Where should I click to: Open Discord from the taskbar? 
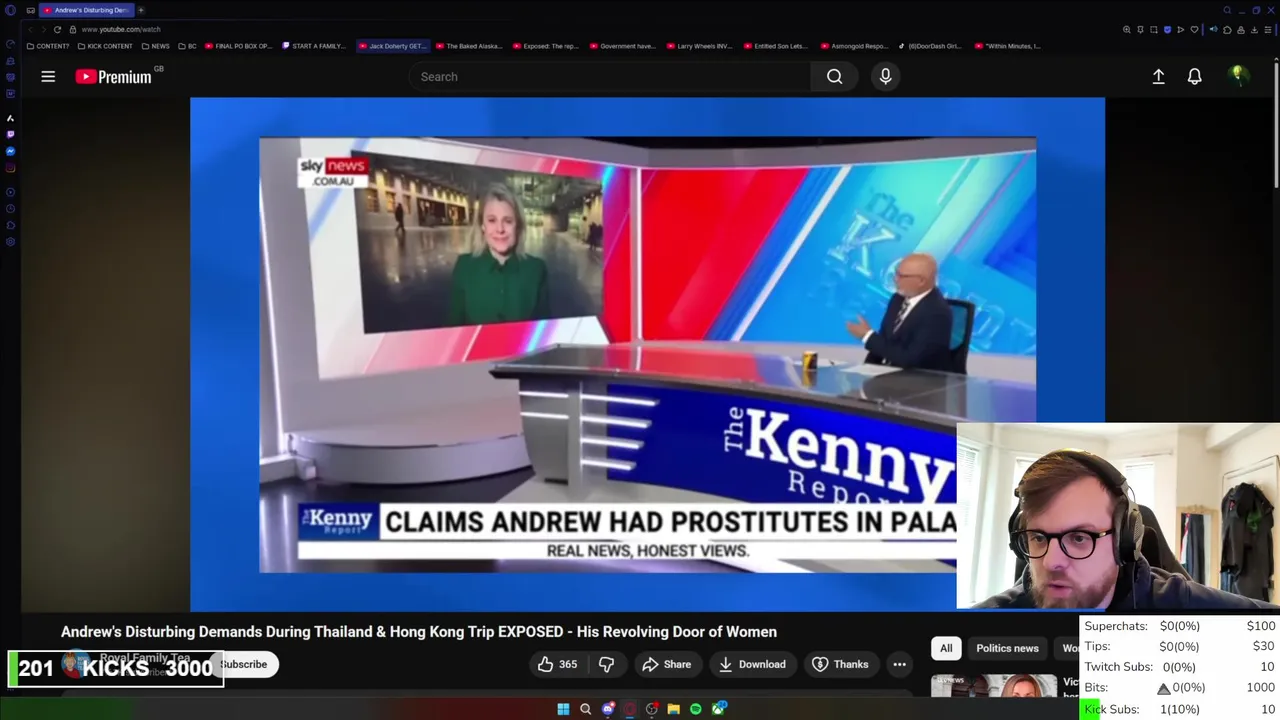(607, 709)
